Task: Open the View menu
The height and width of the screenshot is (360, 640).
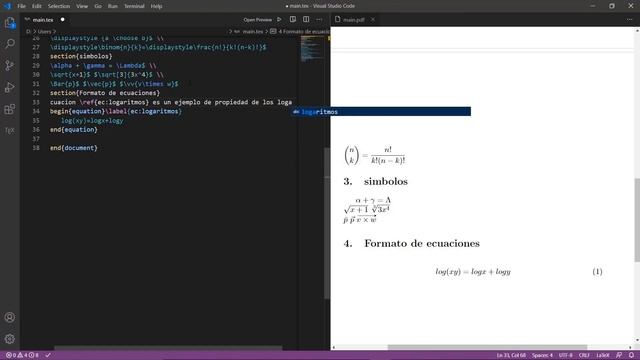Action: [82, 6]
